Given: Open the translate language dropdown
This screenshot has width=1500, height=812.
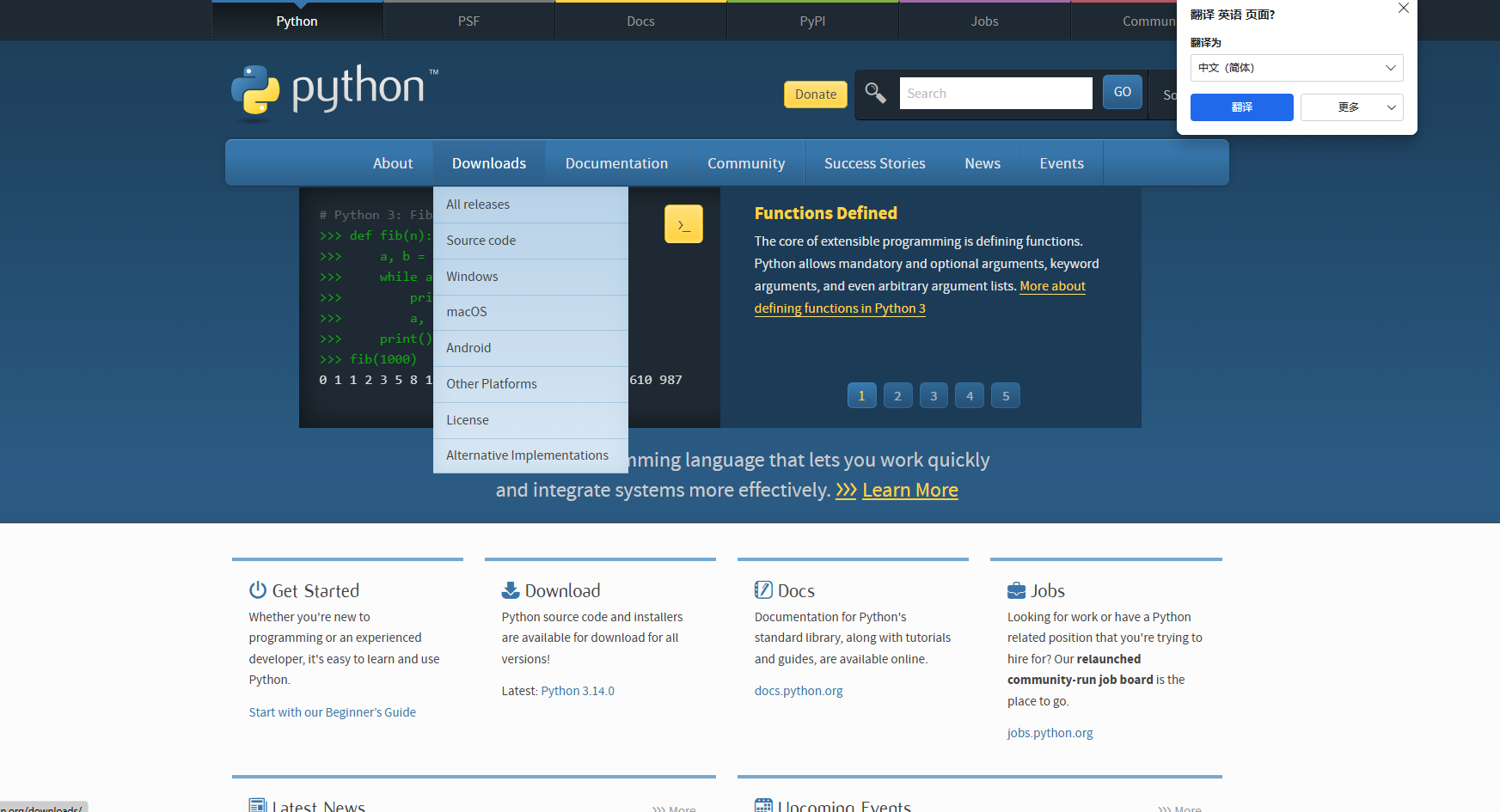Looking at the screenshot, I should pos(1296,68).
